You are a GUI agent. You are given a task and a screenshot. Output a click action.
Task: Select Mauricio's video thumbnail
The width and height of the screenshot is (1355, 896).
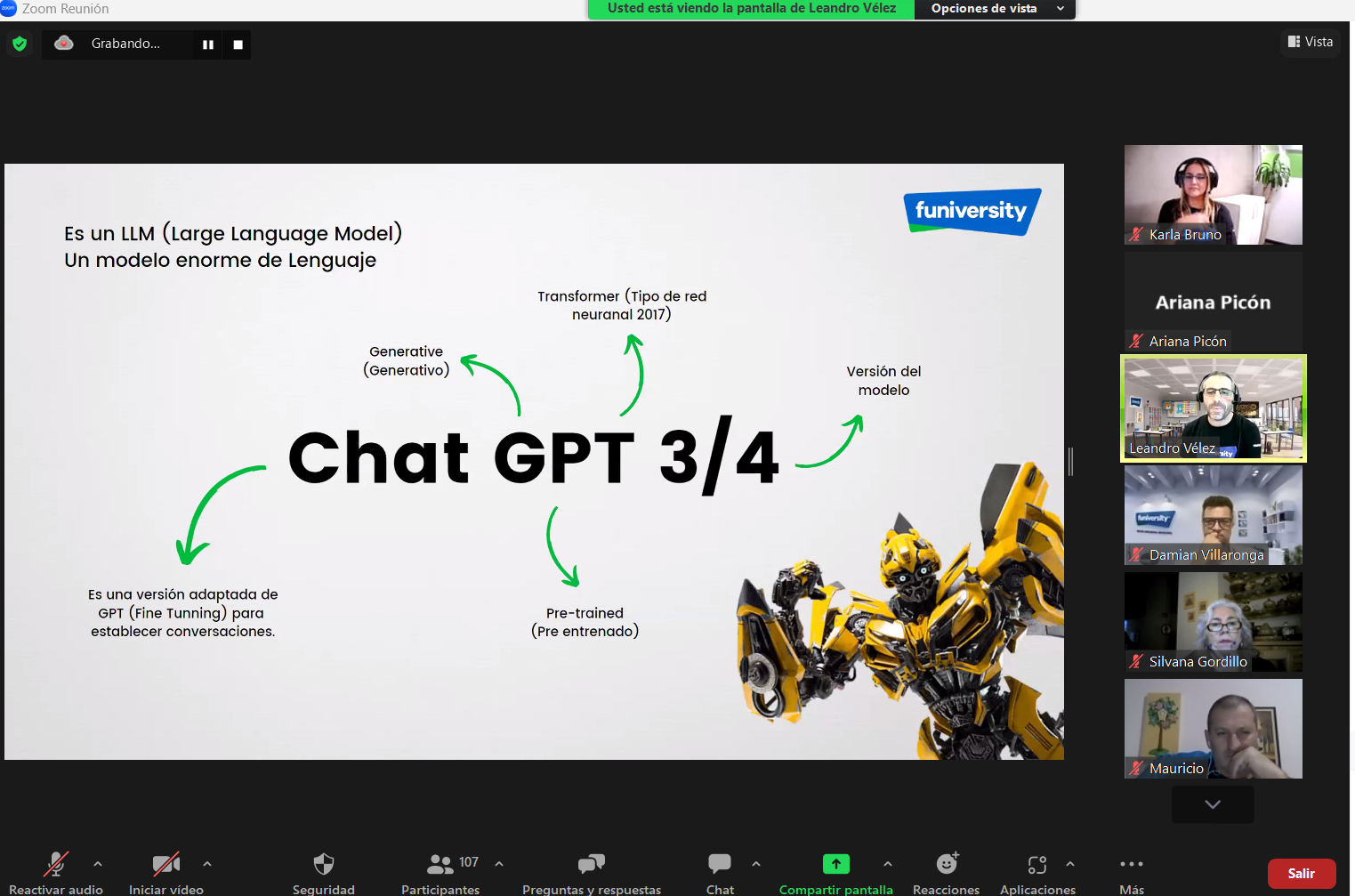[x=1214, y=729]
